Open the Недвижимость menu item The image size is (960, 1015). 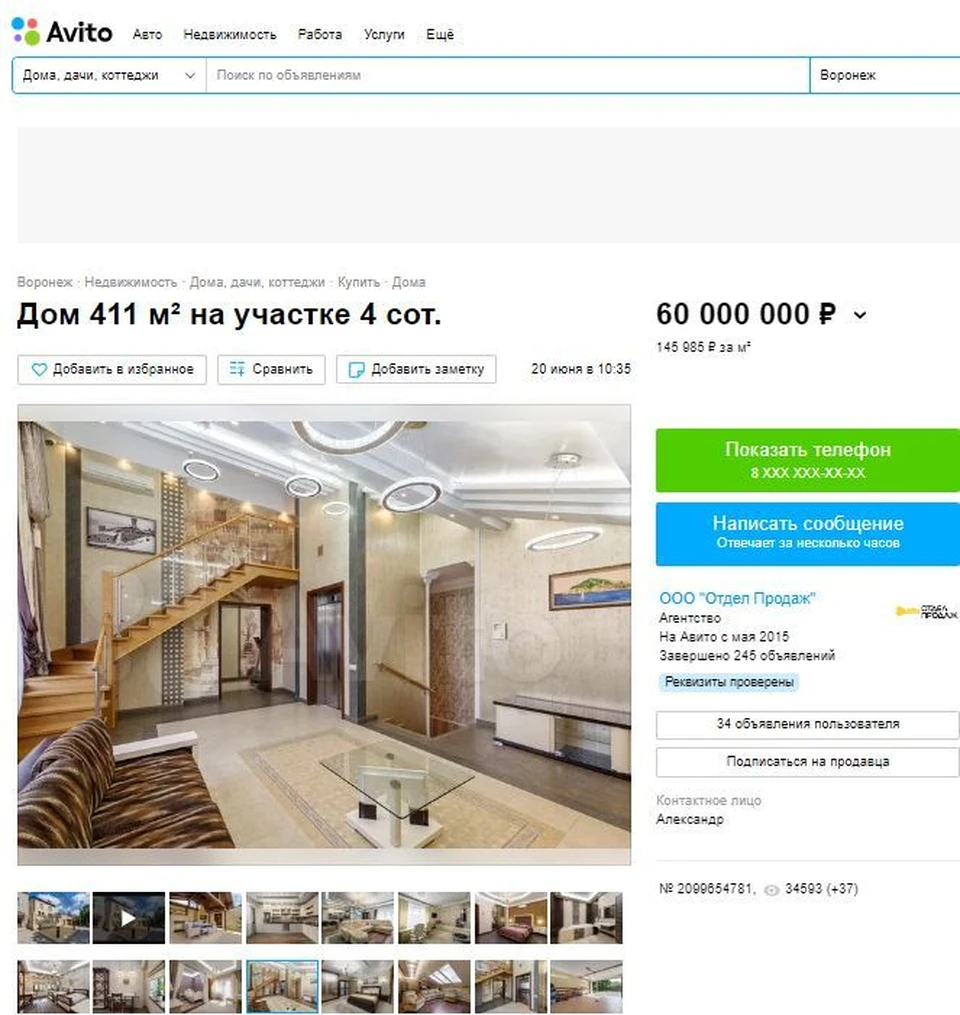click(230, 34)
